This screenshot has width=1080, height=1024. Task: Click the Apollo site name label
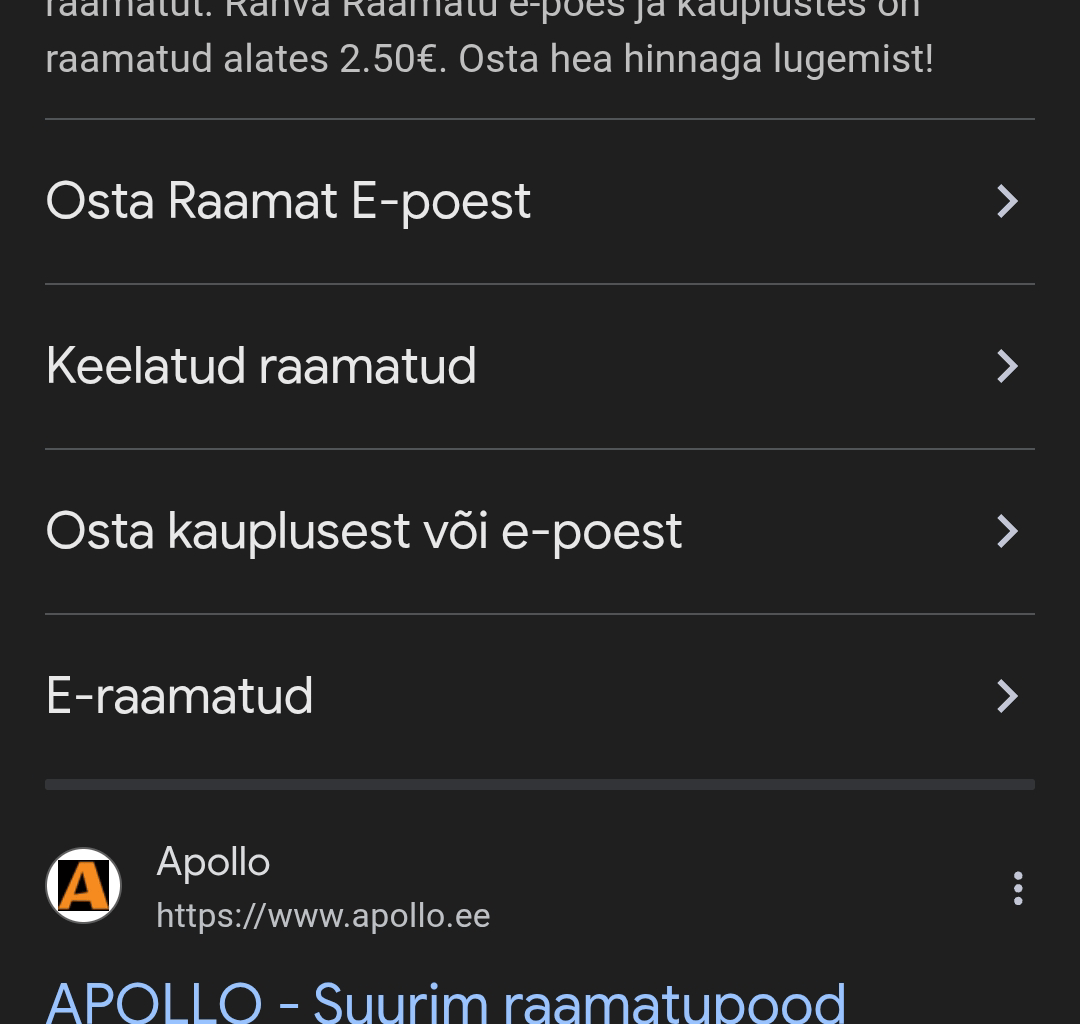(x=213, y=860)
